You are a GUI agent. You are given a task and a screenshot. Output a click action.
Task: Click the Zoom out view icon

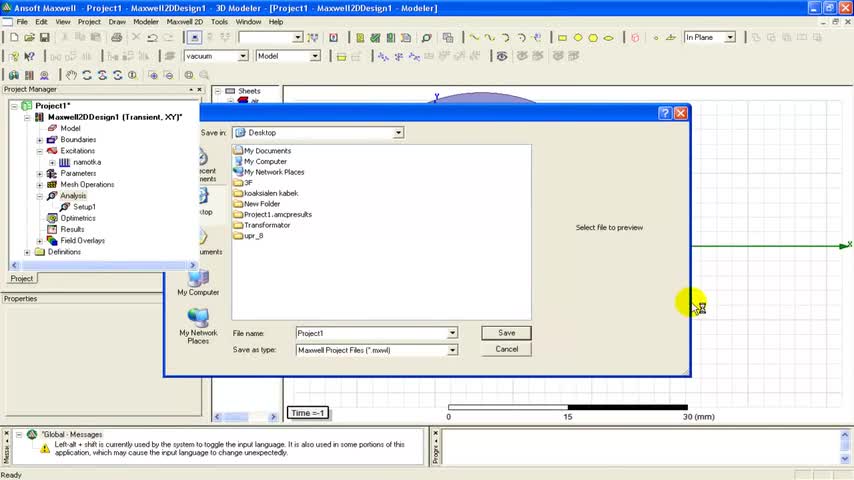pyautogui.click(x=168, y=75)
